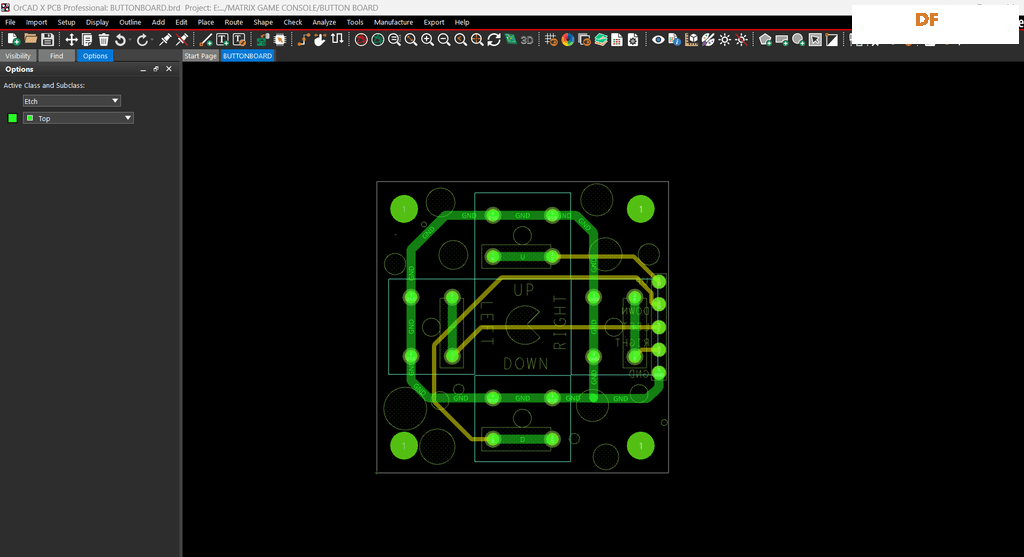
Task: Click the DOWN silkscreen text at board center
Action: coord(526,363)
